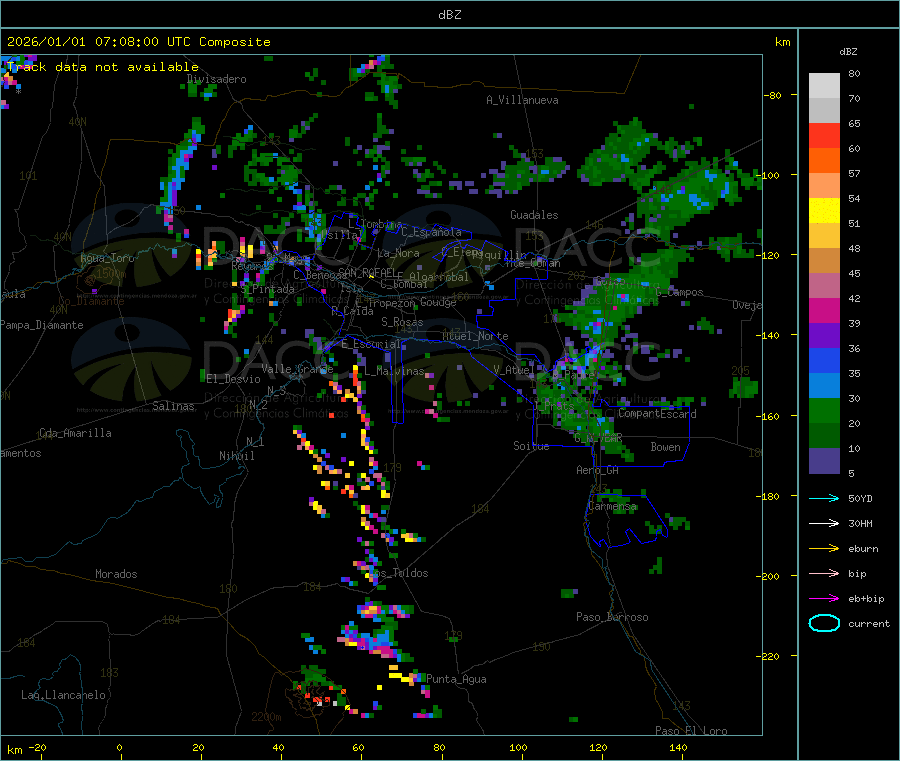Click the 'Guadales' map label
The width and height of the screenshot is (900, 761).
click(x=534, y=215)
